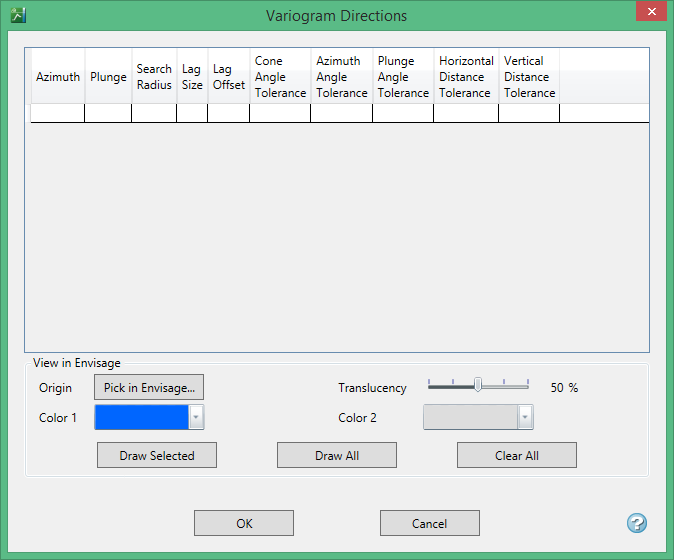Click the Azimuth input cell
The image size is (674, 560).
click(x=58, y=113)
